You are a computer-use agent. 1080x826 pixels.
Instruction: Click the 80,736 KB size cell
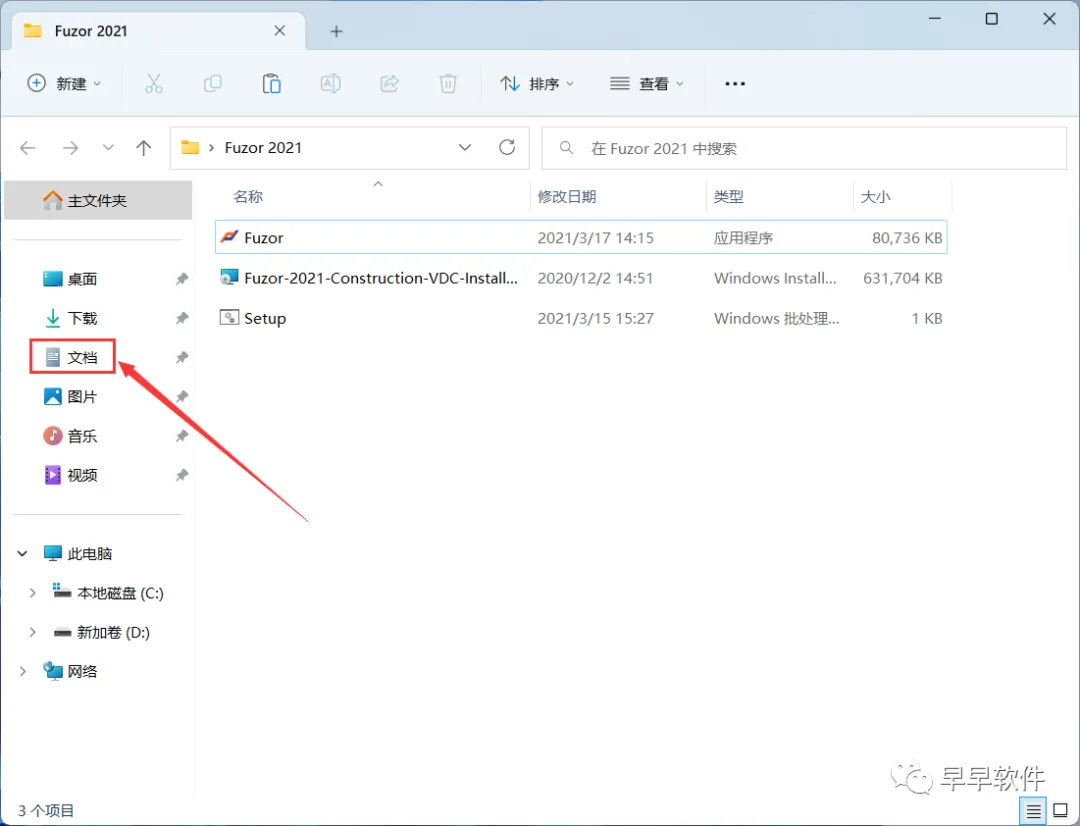point(906,238)
